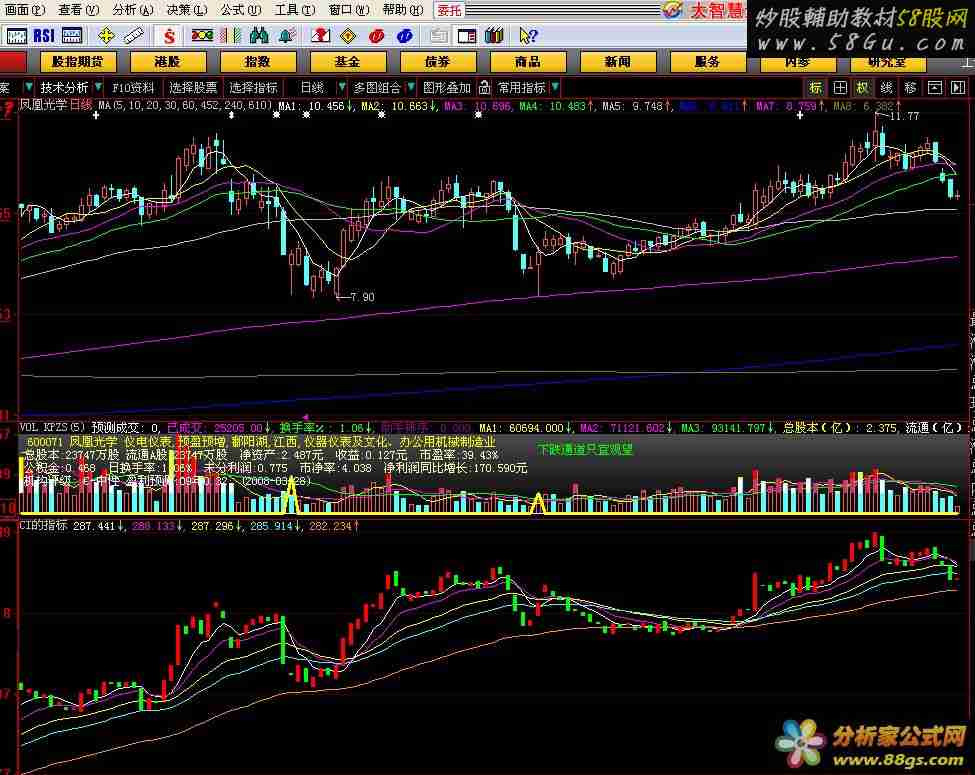975x775 pixels.
Task: Open the 多图组合 option
Action: [x=377, y=88]
